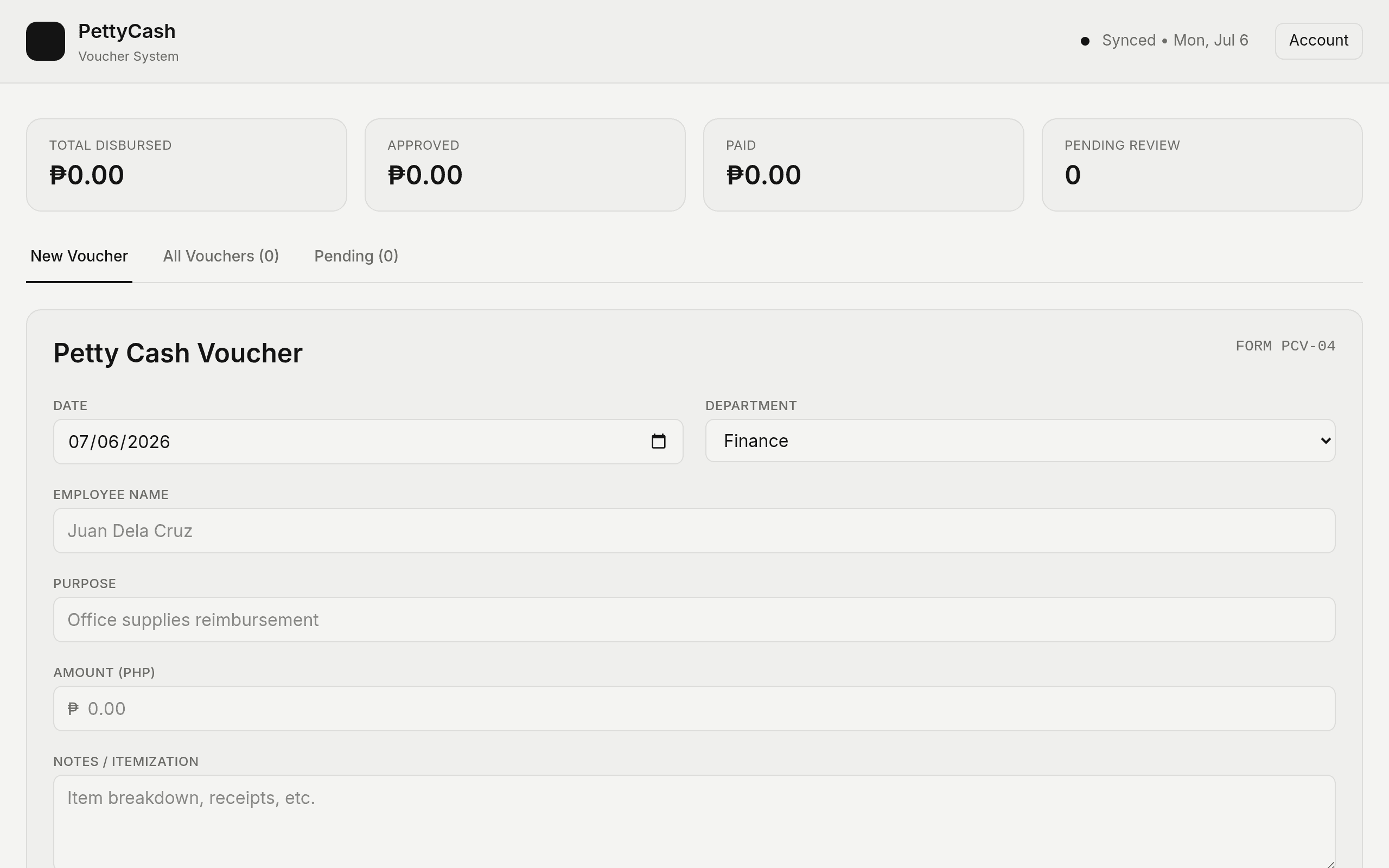This screenshot has width=1389, height=868.
Task: Click the peso sign in Amount field
Action: point(73,709)
